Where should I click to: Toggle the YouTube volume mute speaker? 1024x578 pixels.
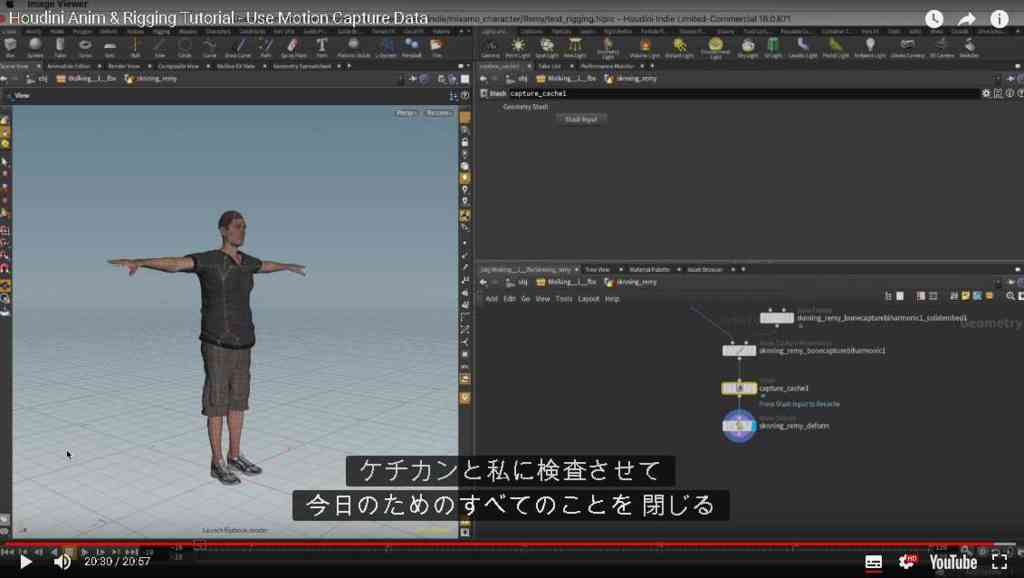pos(63,562)
